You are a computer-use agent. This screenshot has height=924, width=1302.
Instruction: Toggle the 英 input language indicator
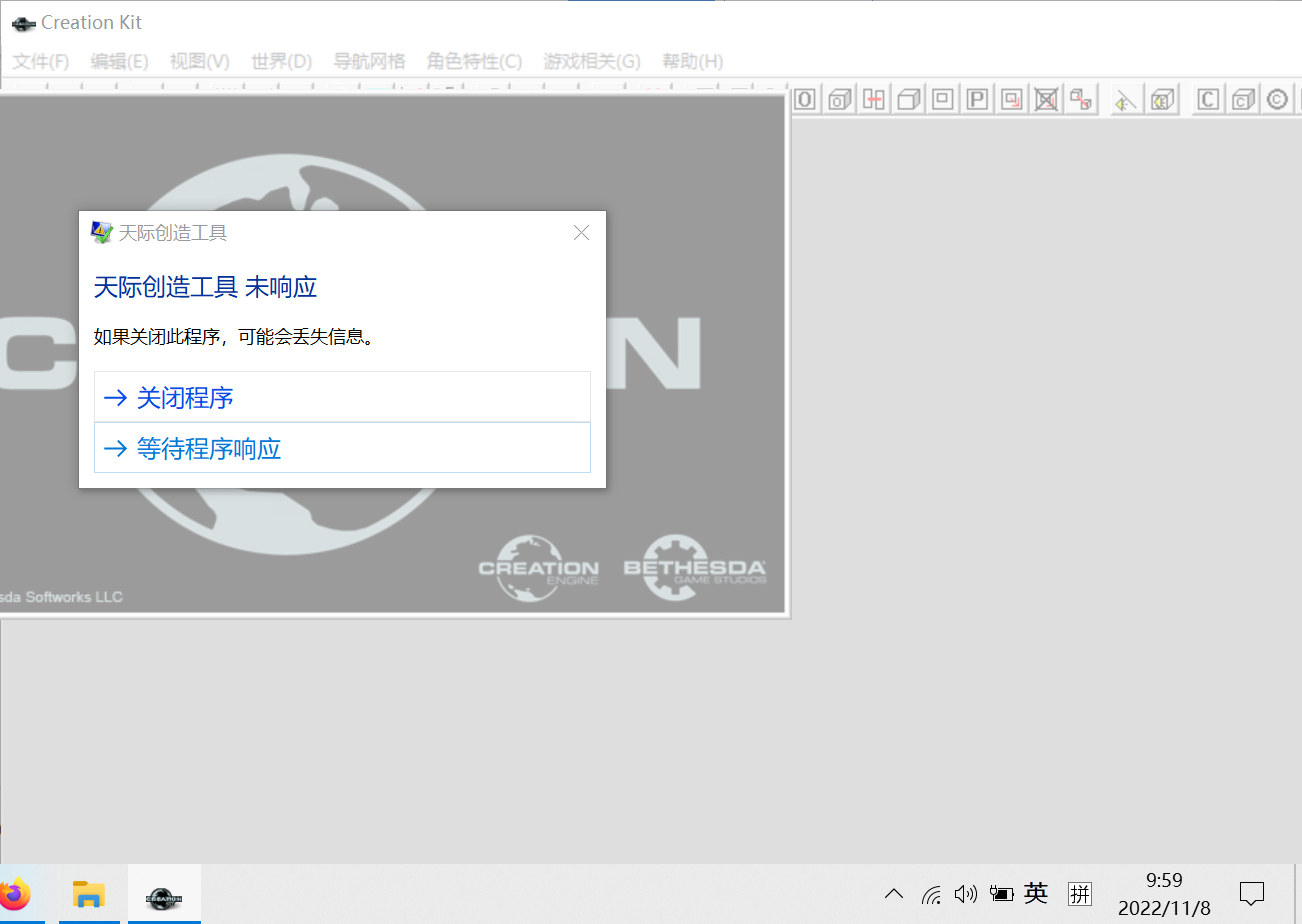tap(1036, 894)
